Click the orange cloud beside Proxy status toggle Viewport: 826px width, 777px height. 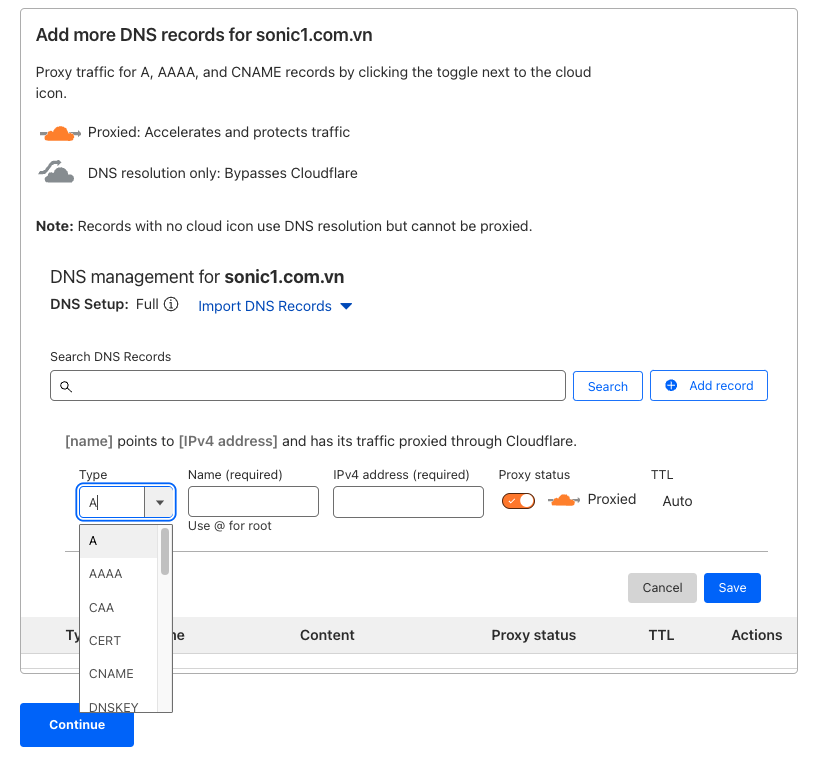[564, 500]
